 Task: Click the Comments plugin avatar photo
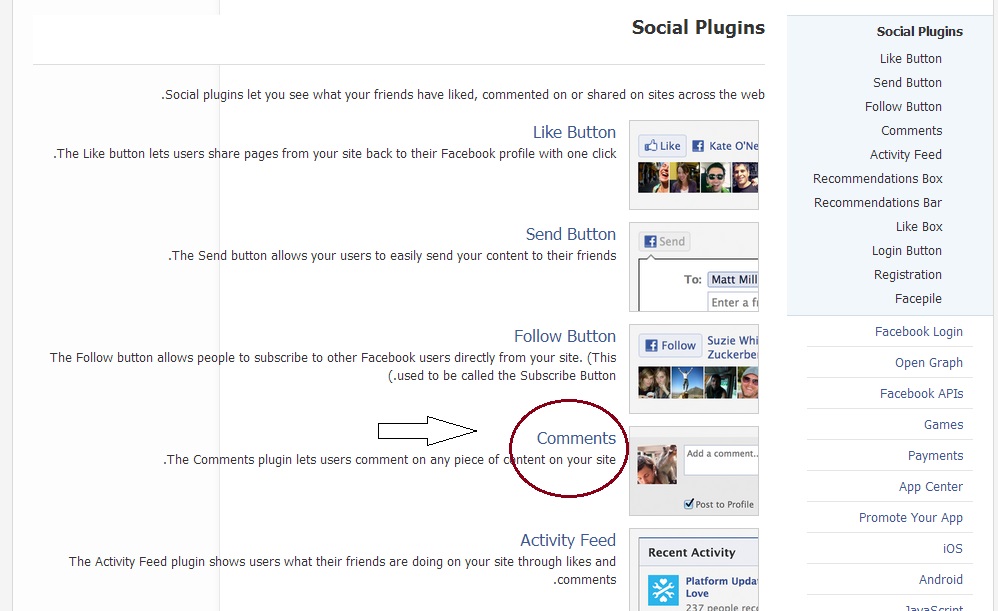pos(657,464)
